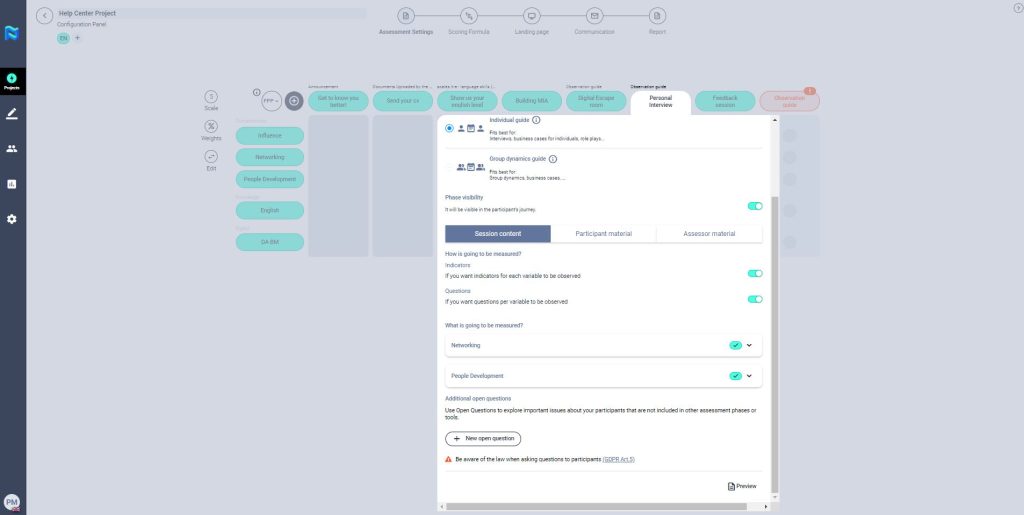Open the Landing page step icon
This screenshot has height=515, width=1024.
pos(532,16)
